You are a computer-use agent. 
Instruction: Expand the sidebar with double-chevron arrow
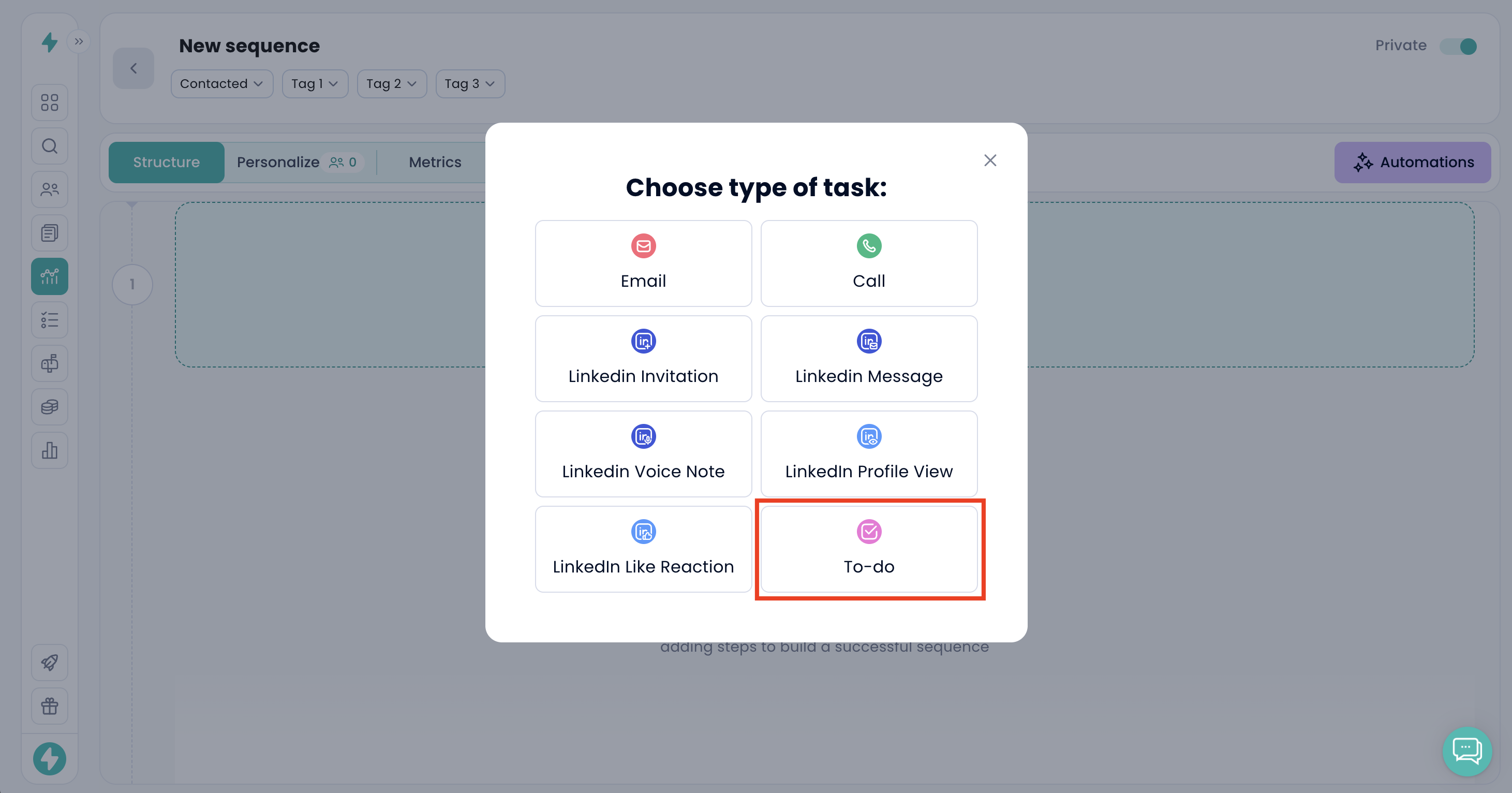click(x=79, y=42)
